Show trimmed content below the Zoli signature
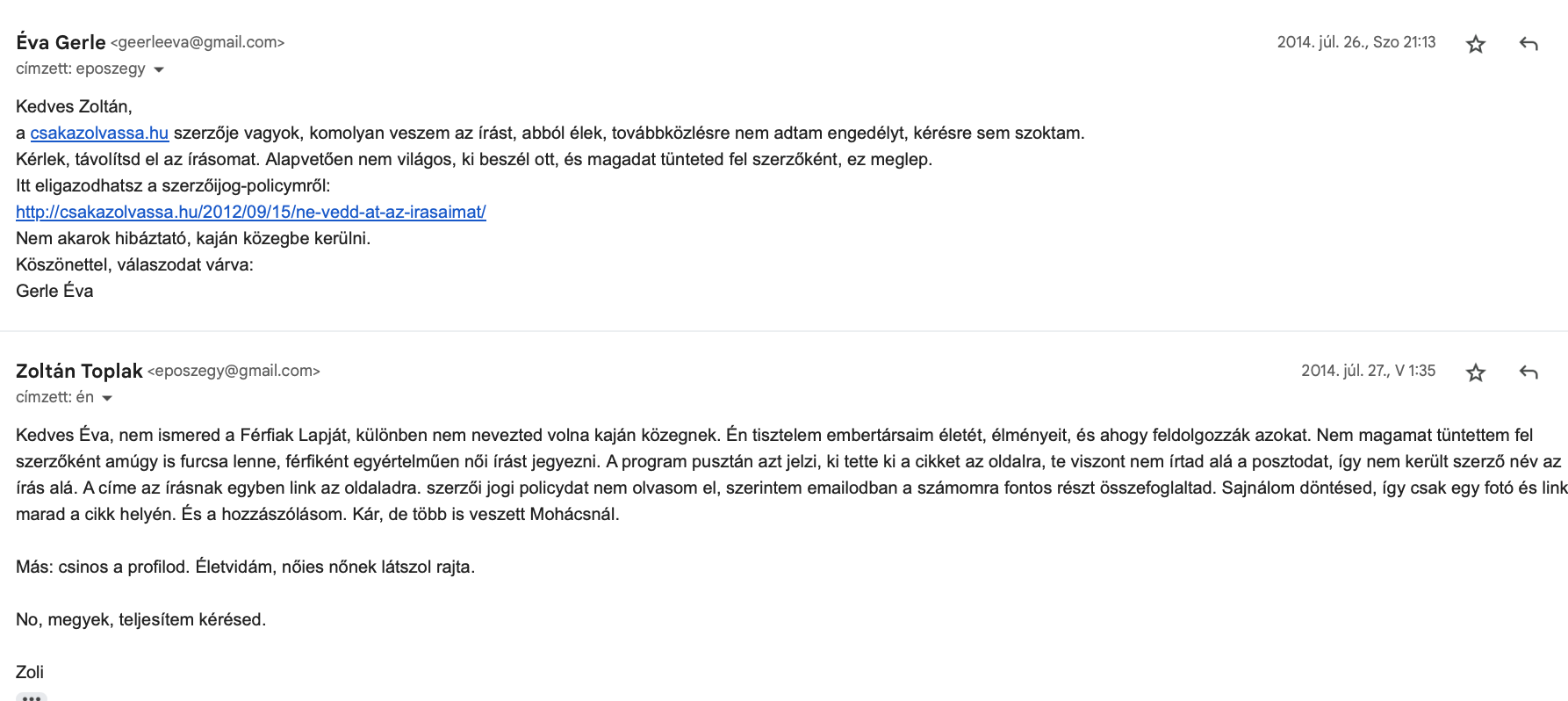This screenshot has width=1568, height=701. point(32,697)
